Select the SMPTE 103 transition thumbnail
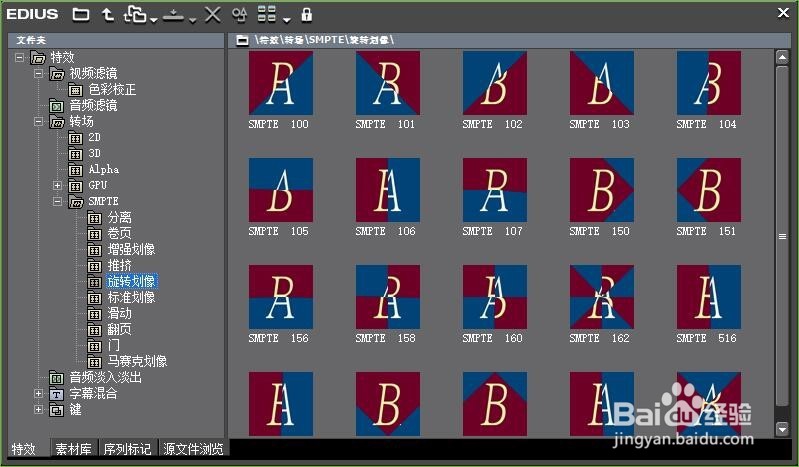The width and height of the screenshot is (799, 467). click(x=601, y=83)
